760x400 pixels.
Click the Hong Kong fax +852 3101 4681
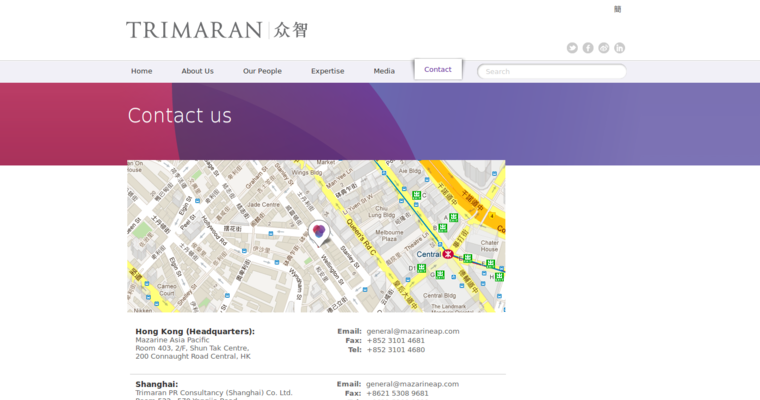[396, 340]
